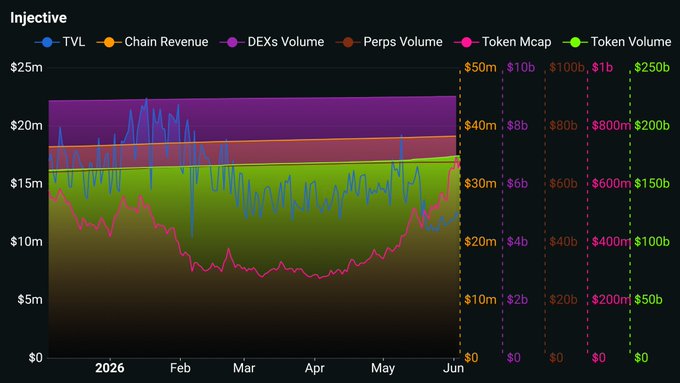Toggle the Token Mcap legend entry

tap(502, 42)
